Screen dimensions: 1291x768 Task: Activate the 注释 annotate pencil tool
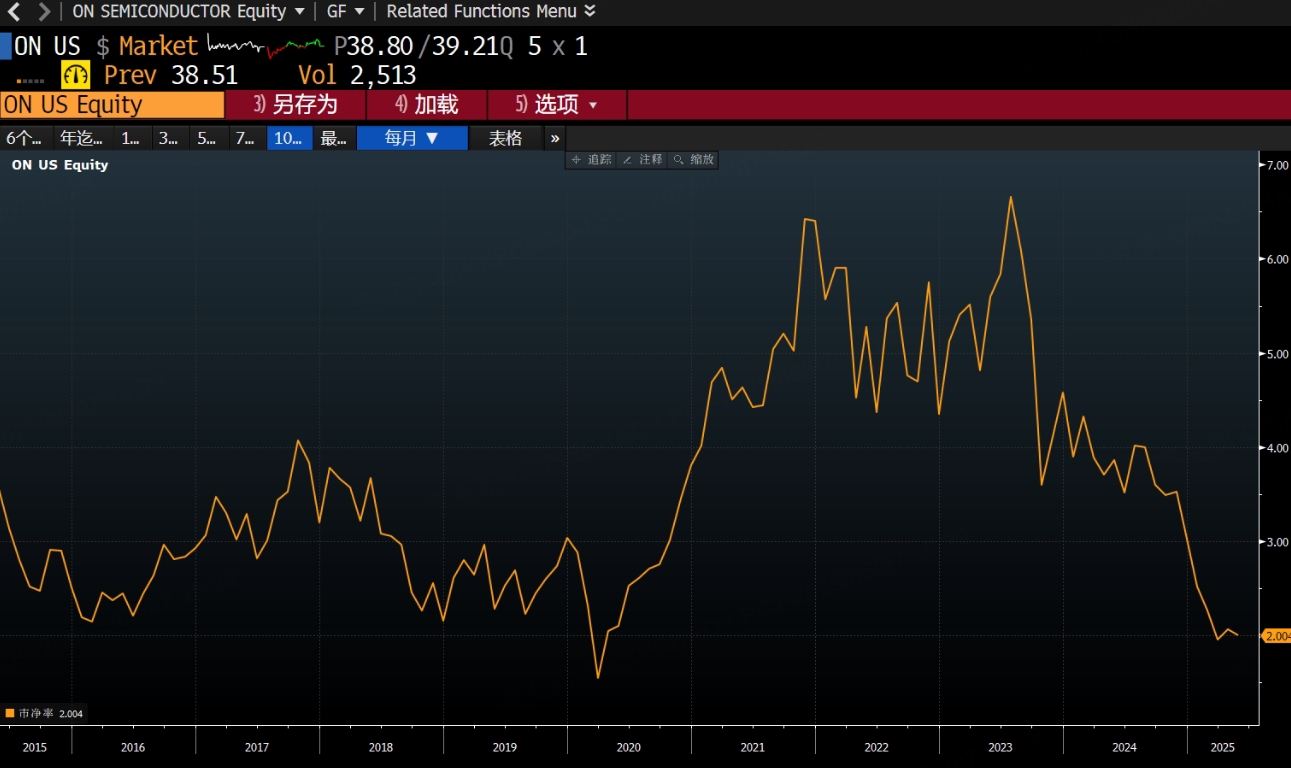(x=642, y=160)
